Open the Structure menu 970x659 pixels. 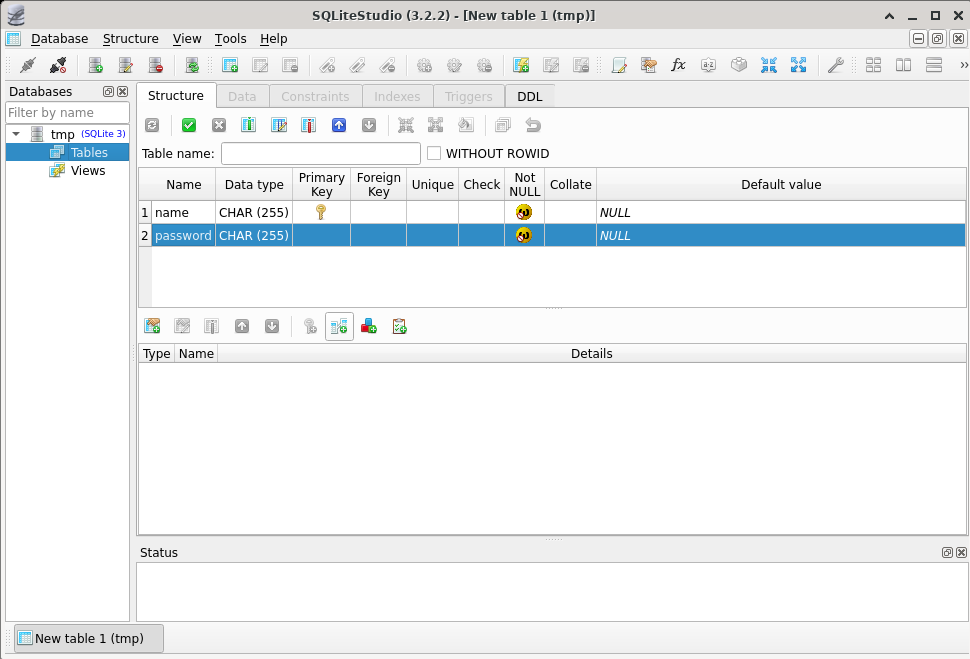coord(131,38)
